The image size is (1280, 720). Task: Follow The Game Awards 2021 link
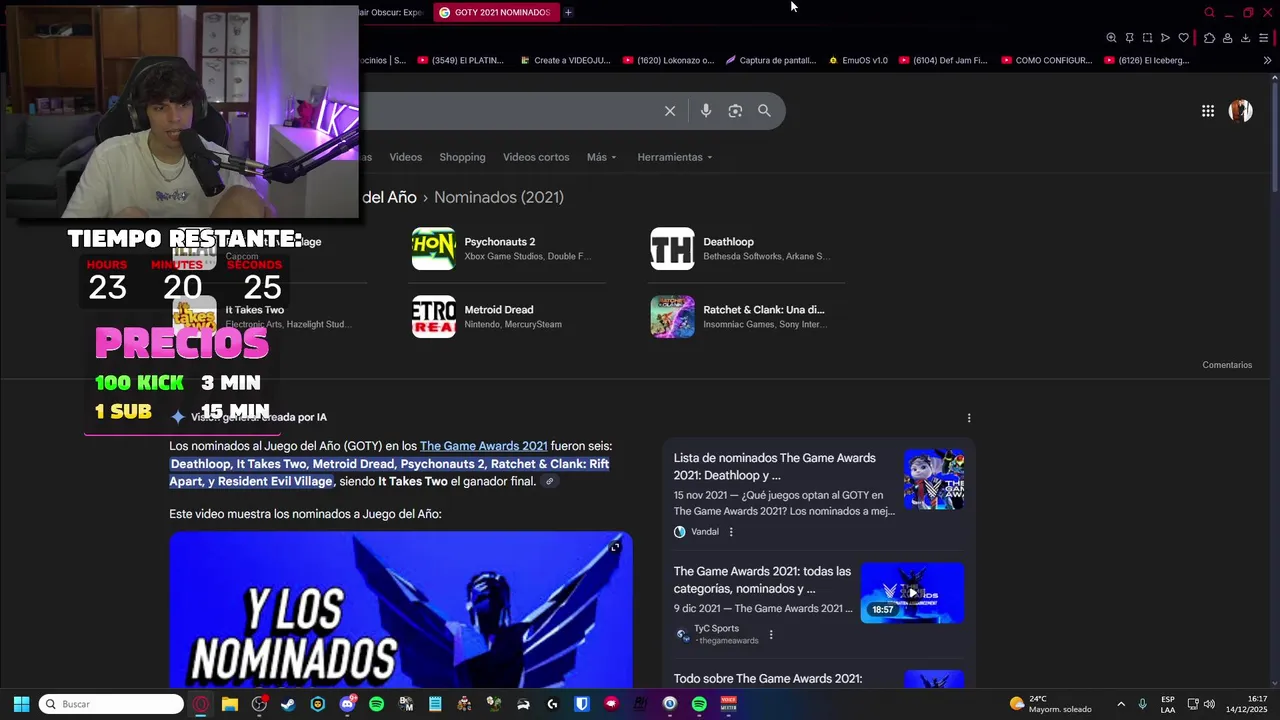click(x=483, y=446)
